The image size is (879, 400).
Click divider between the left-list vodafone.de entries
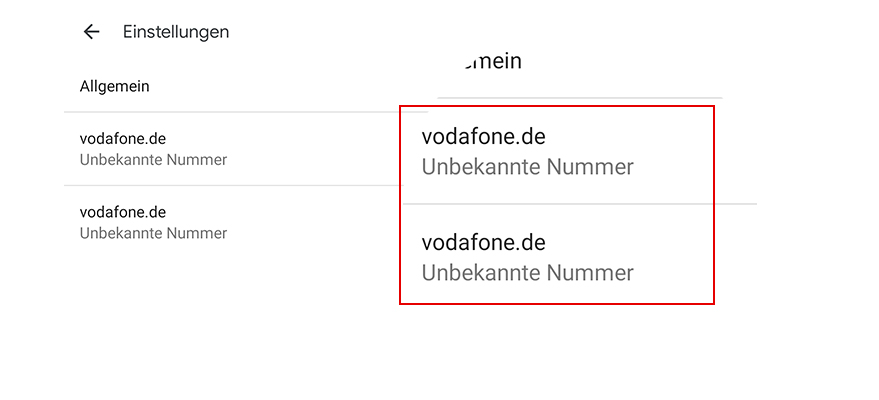point(230,186)
